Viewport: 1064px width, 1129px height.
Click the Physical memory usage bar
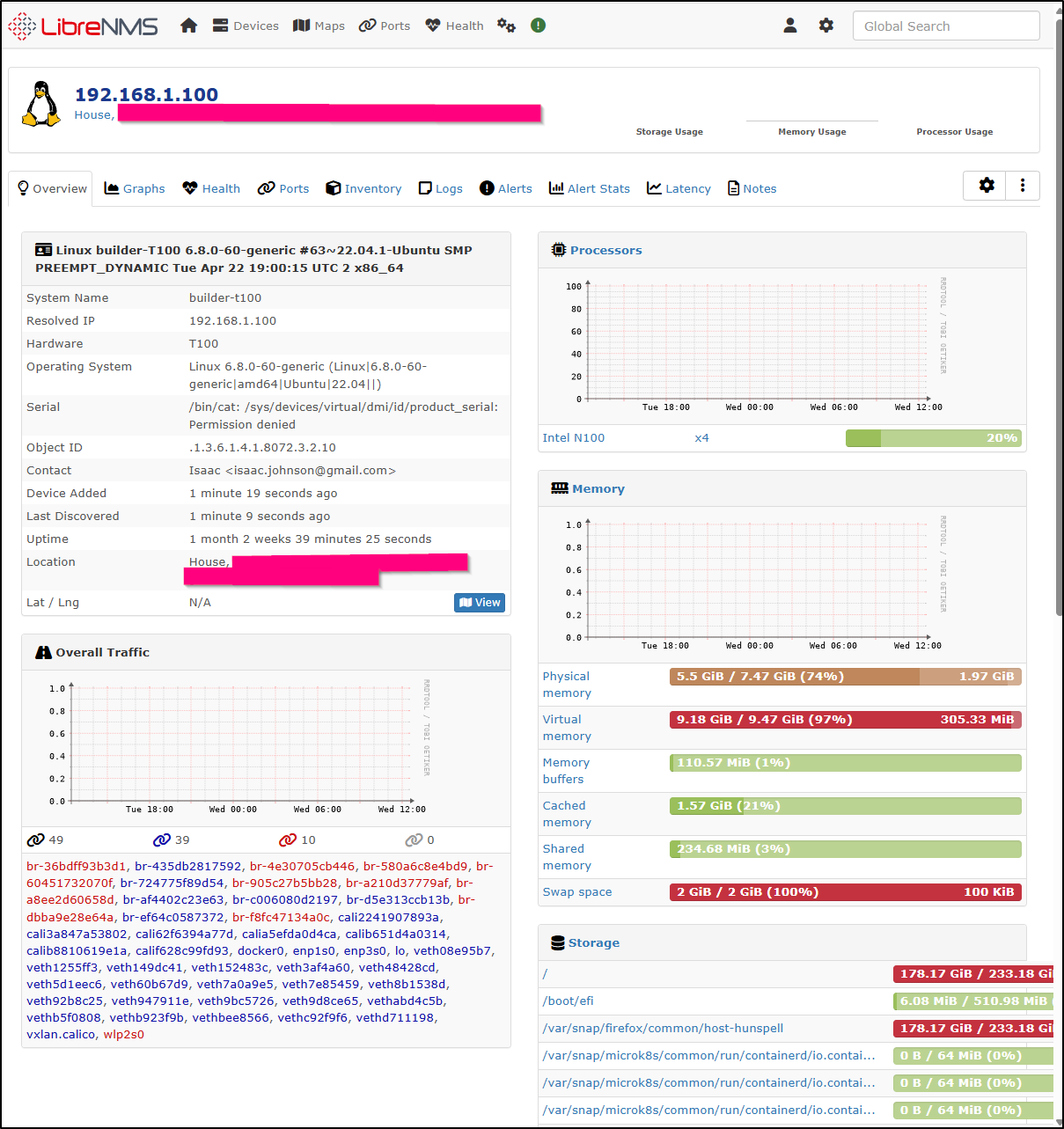tap(846, 677)
